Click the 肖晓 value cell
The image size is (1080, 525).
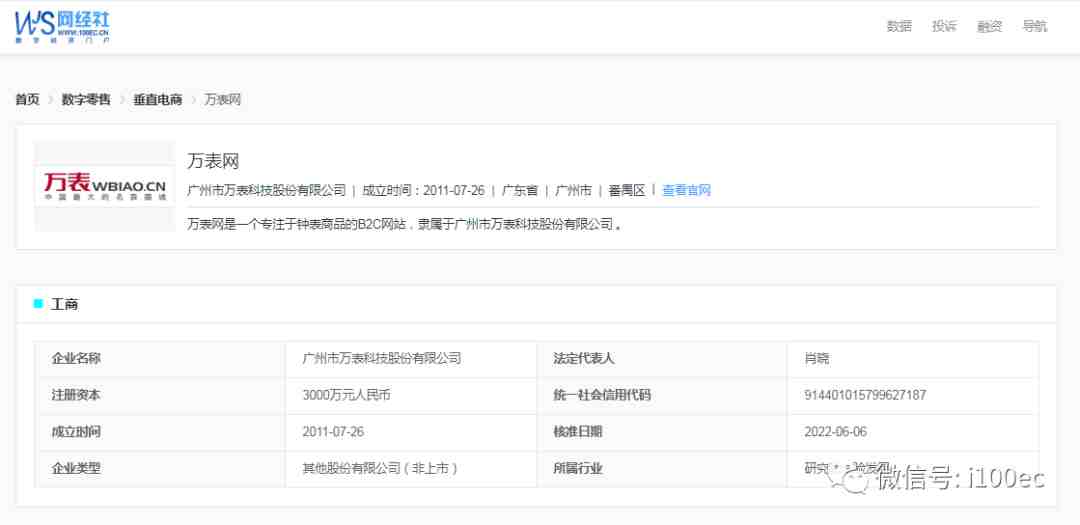[913, 359]
